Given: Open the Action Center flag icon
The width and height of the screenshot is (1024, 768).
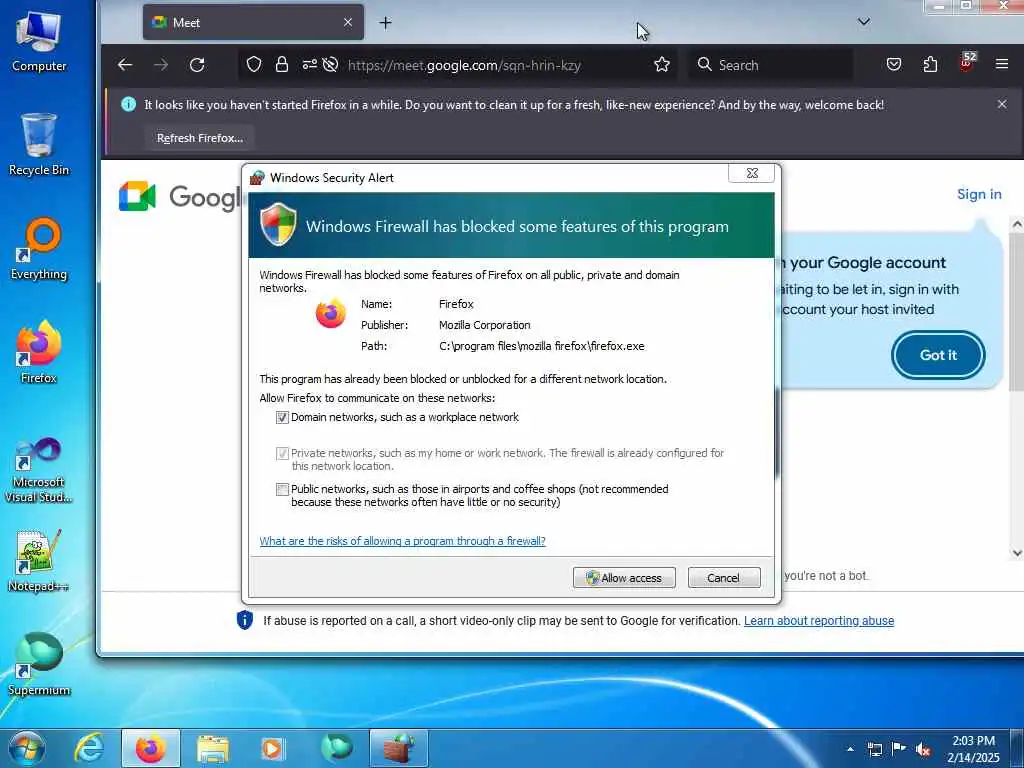Looking at the screenshot, I should pos(899,748).
